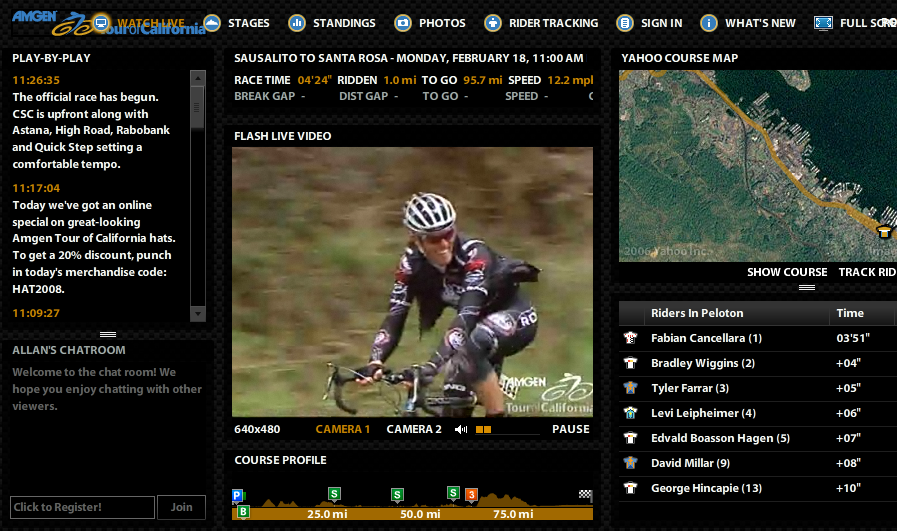Click play-by-play scrollbar down arrow
This screenshot has height=531, width=897.
pos(198,314)
